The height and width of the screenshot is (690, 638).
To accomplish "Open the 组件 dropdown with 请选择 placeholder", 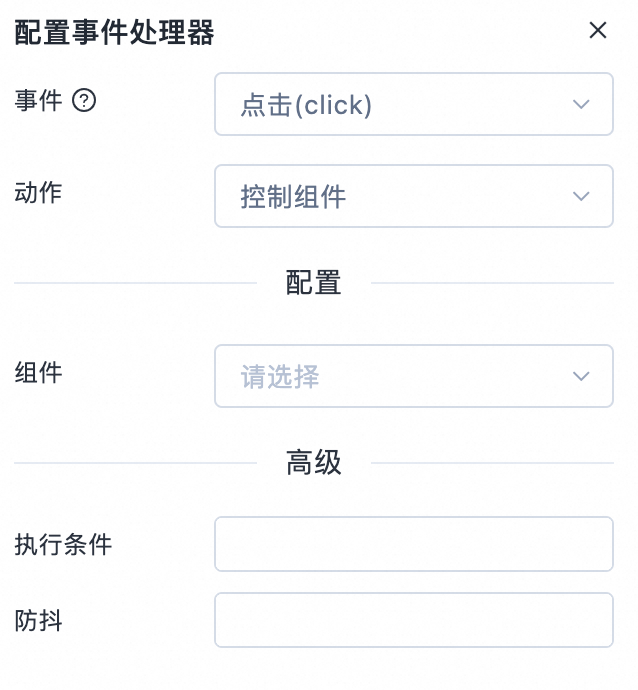I will click(414, 376).
